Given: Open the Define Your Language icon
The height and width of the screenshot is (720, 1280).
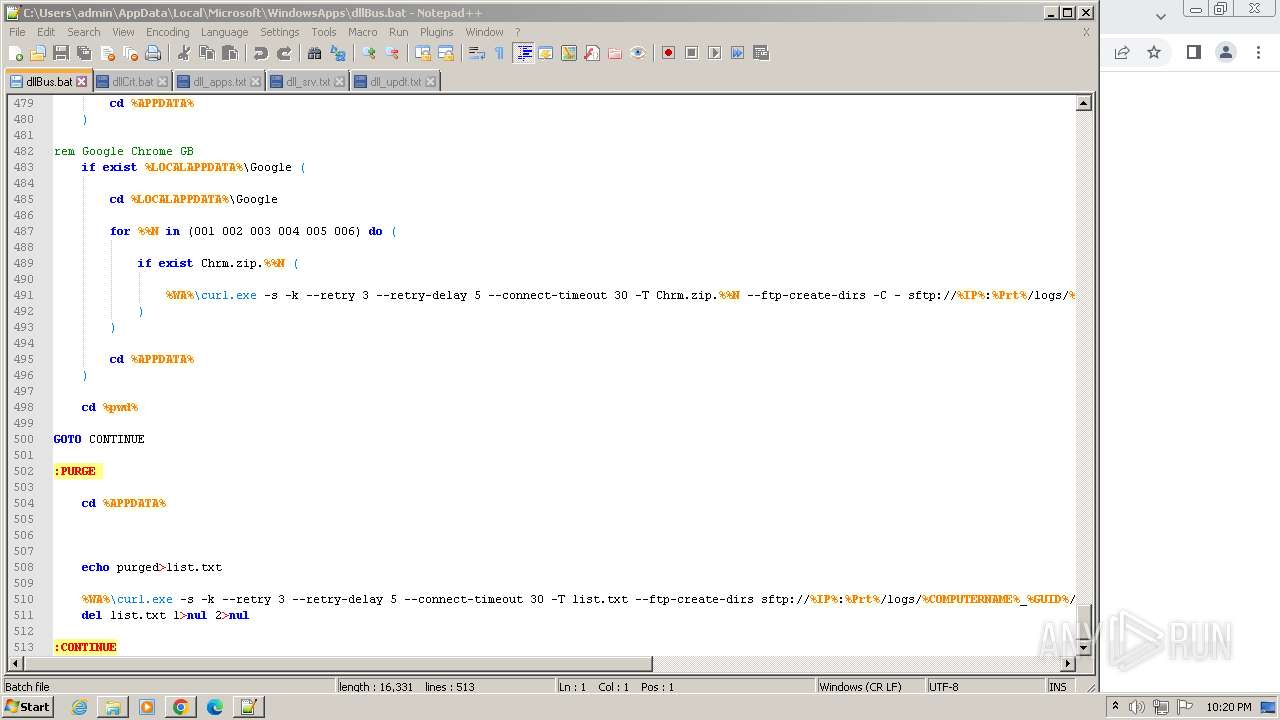Looking at the screenshot, I should tap(546, 53).
